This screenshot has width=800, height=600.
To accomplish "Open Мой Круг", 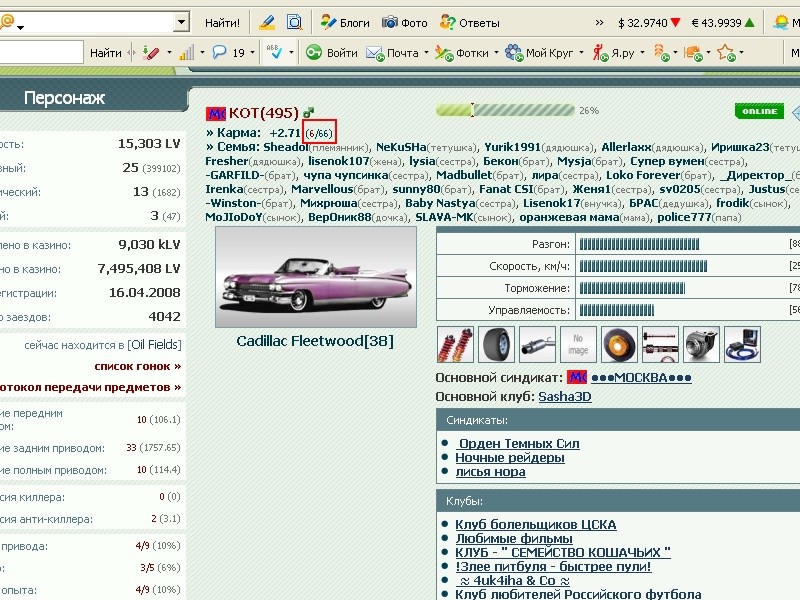I will click(x=539, y=53).
